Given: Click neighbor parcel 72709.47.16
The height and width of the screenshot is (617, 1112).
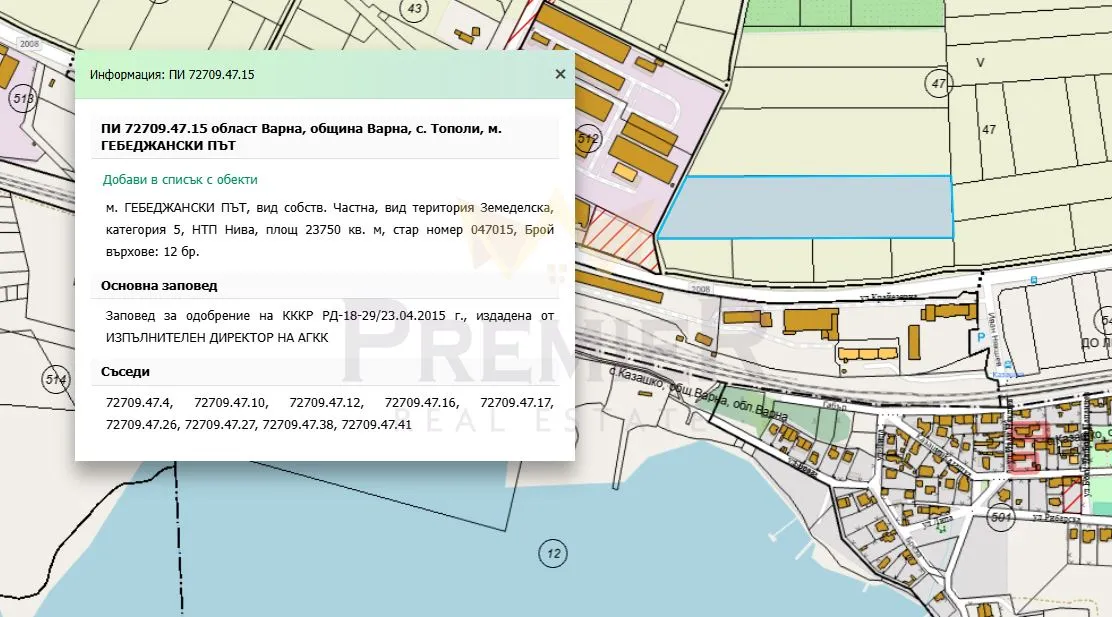Looking at the screenshot, I should [x=420, y=403].
